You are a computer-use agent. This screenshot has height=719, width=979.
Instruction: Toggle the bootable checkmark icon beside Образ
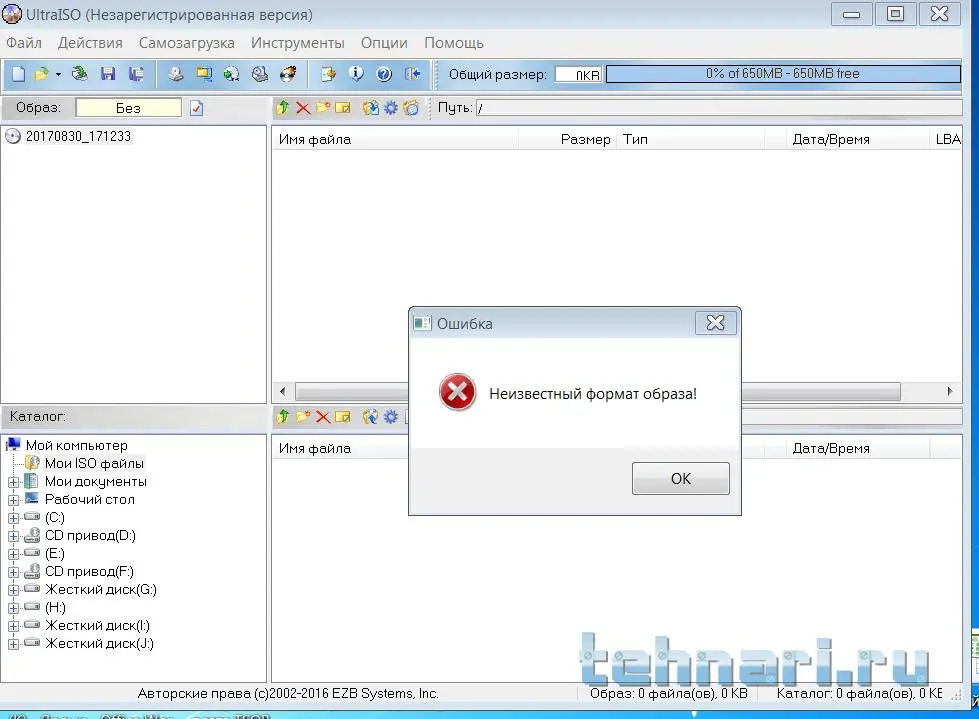tap(196, 109)
